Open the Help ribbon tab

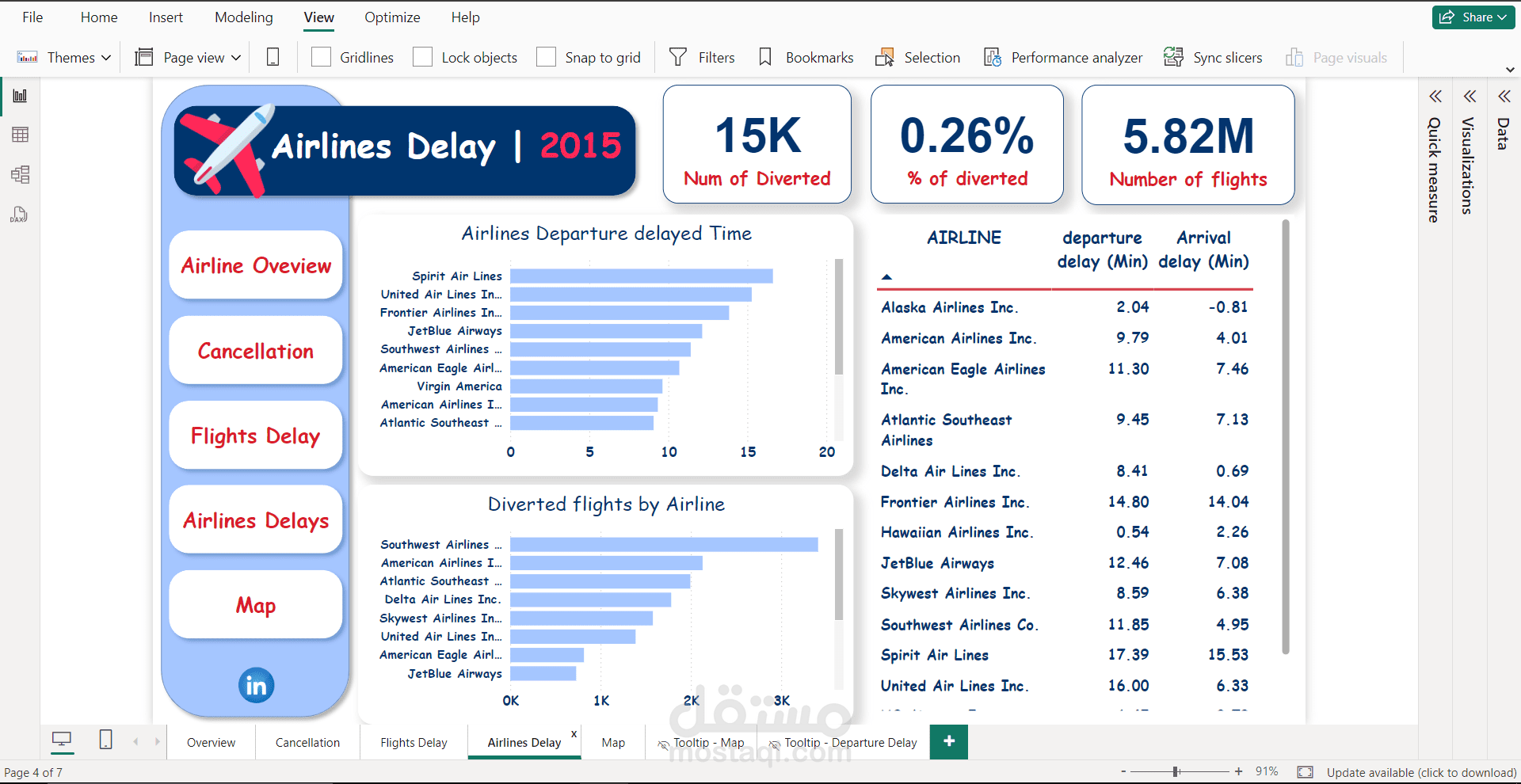click(x=466, y=17)
